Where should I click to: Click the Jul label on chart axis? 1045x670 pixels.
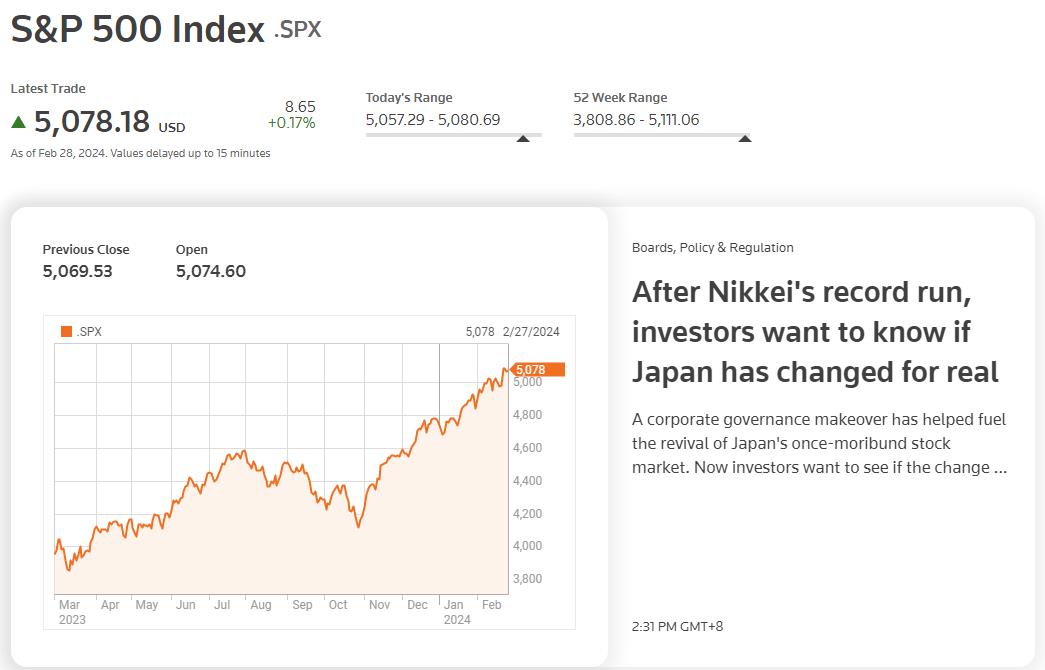(222, 605)
